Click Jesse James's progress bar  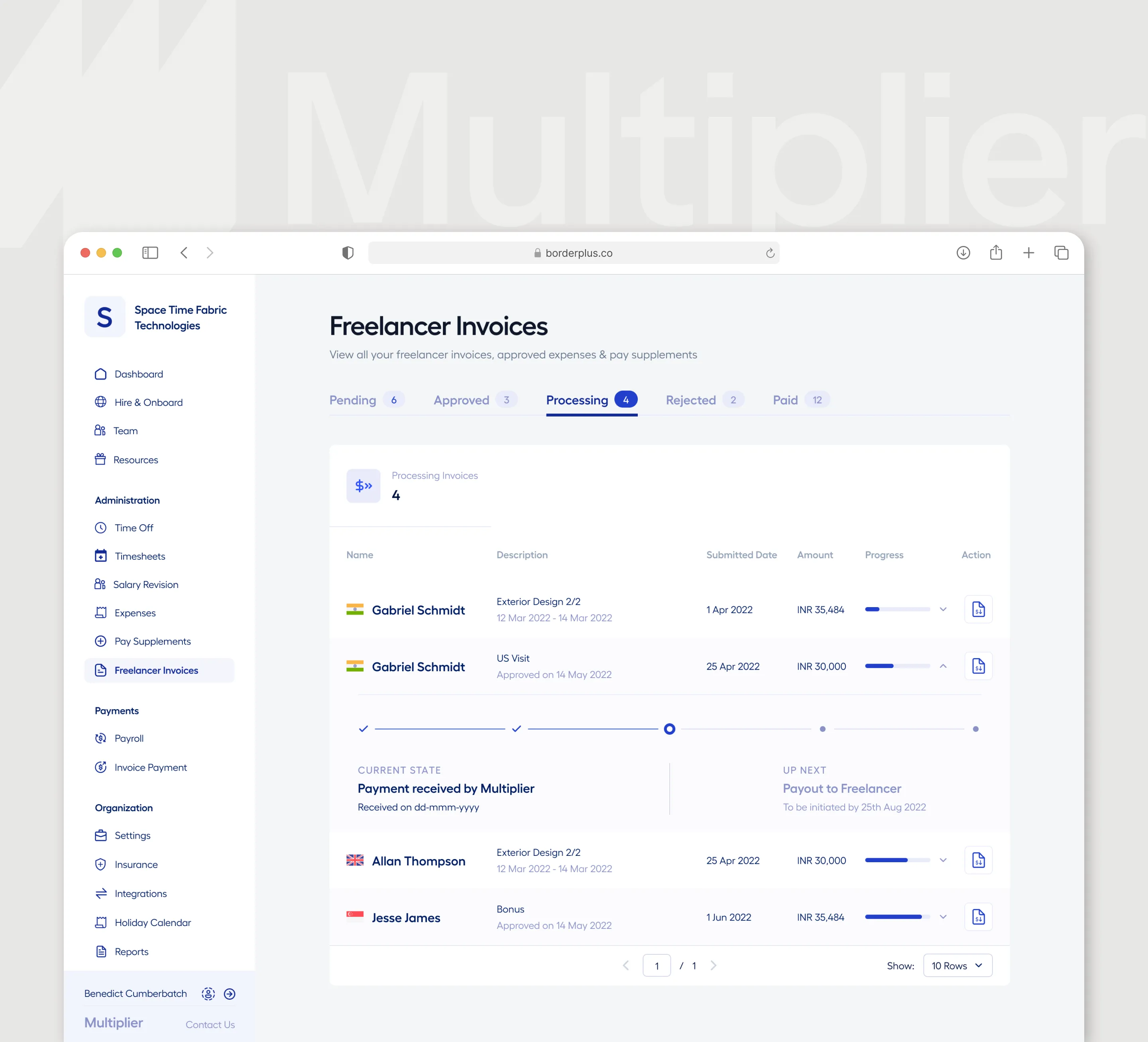click(897, 917)
